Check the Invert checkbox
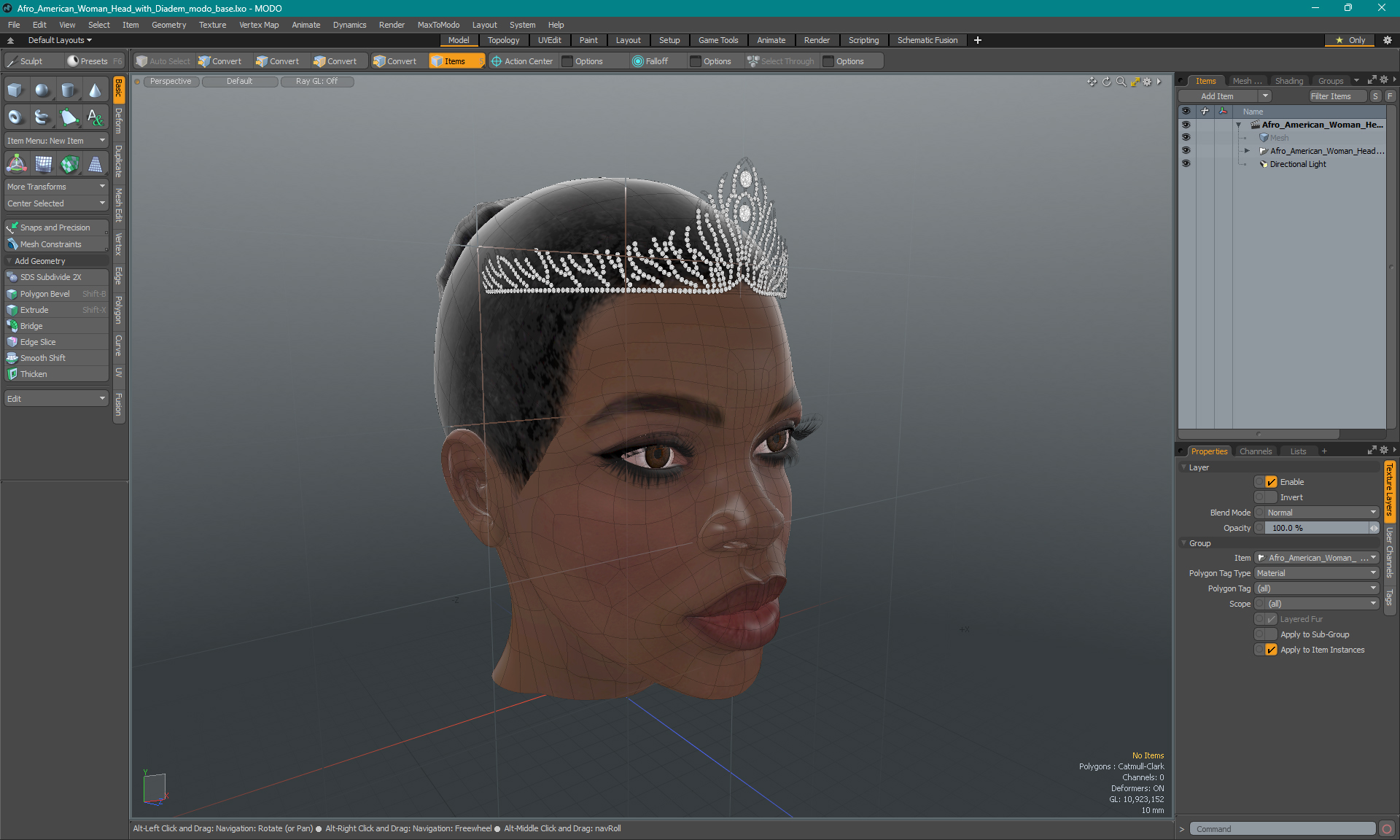This screenshot has height=840, width=1400. point(1271,497)
